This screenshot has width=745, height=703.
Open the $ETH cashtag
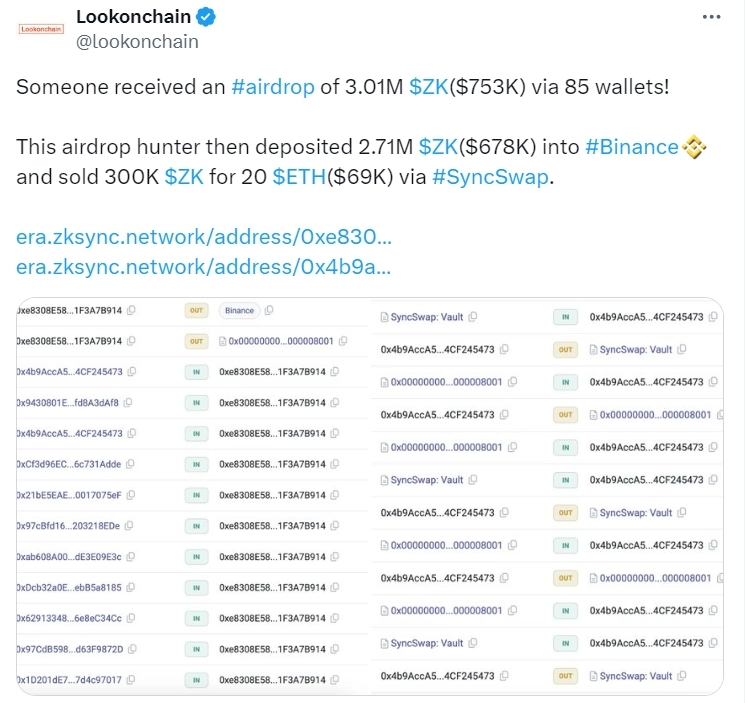click(x=299, y=179)
